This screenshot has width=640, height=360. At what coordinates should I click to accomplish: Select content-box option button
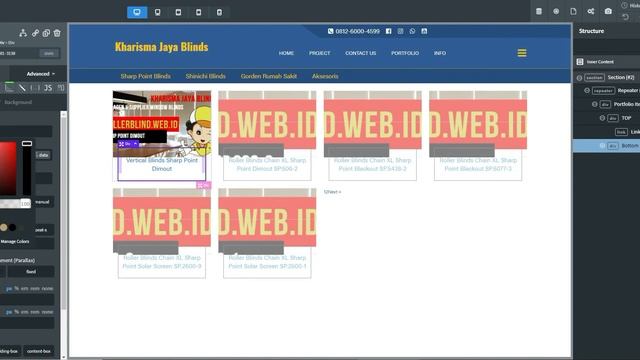[39, 351]
